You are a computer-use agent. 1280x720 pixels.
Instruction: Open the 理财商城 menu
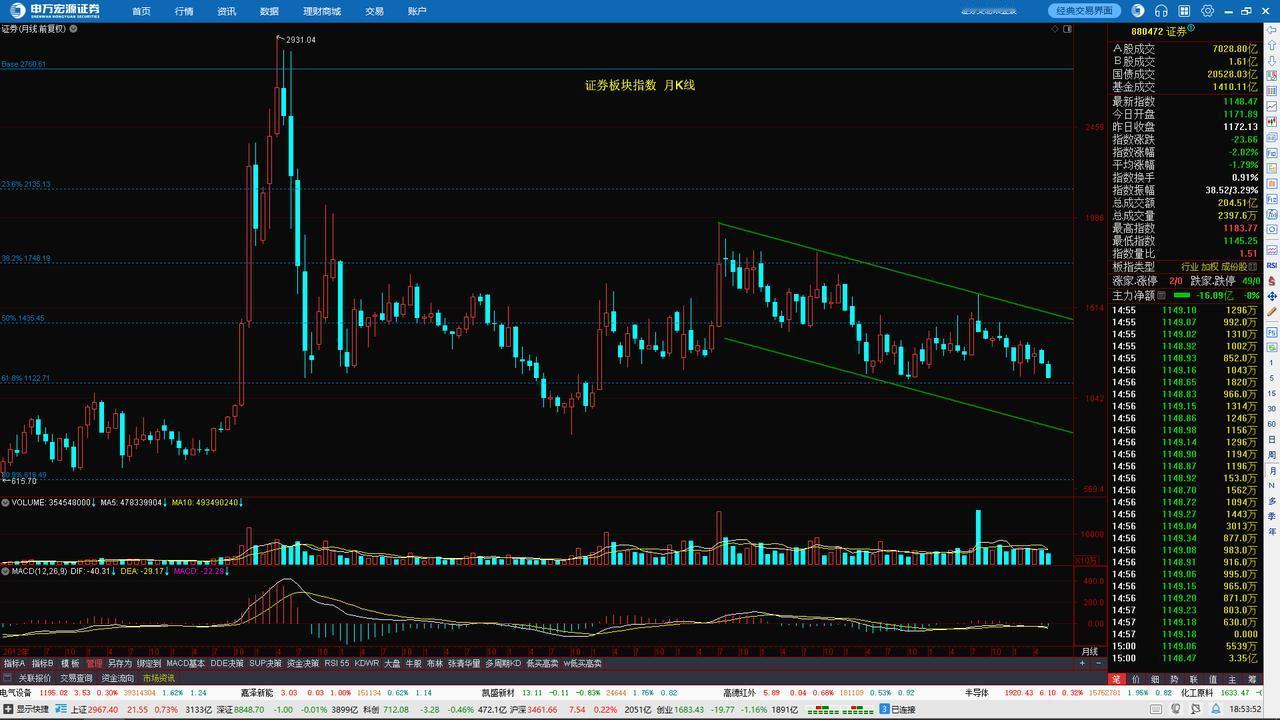pos(322,11)
